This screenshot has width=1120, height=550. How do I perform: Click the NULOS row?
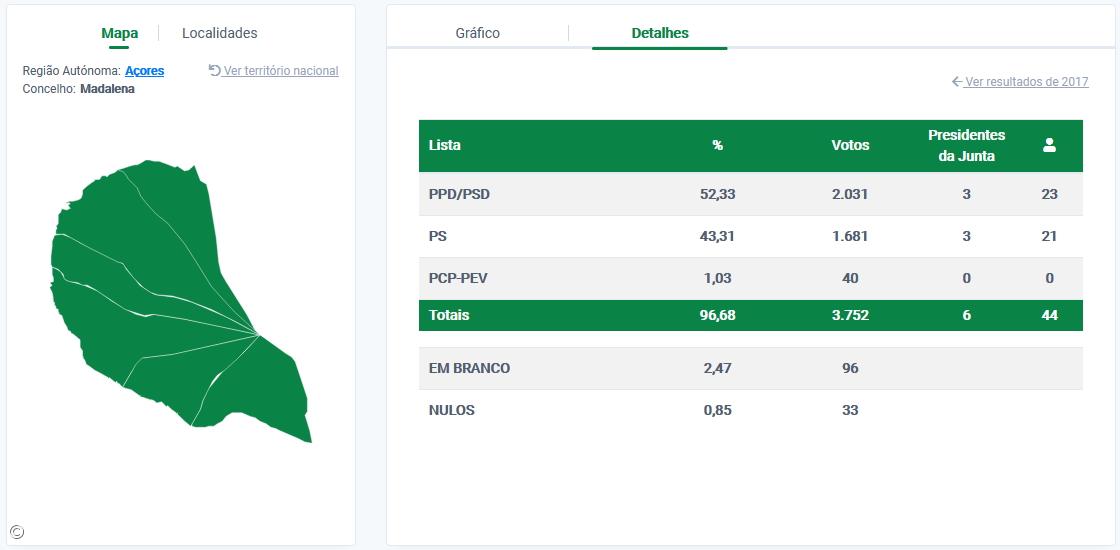(x=750, y=410)
